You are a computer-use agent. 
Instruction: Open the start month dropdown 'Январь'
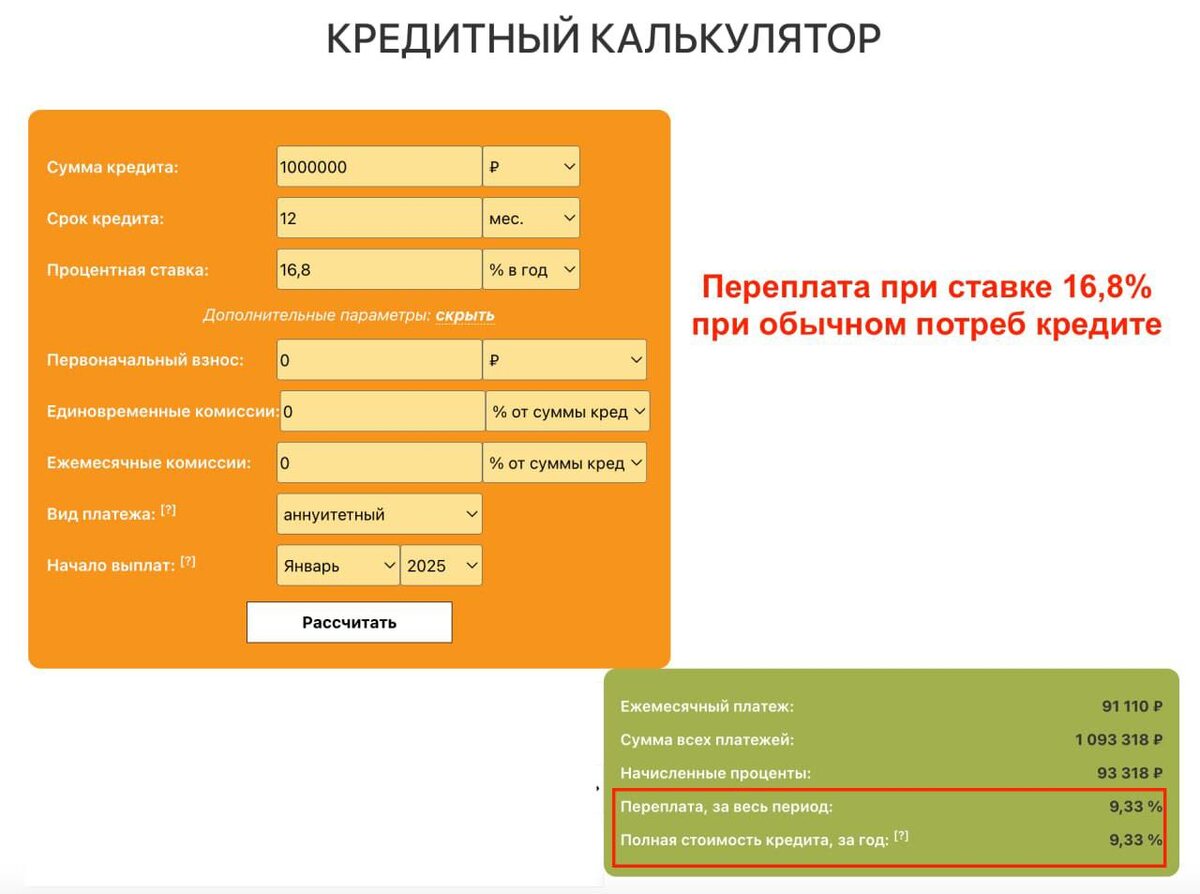[338, 565]
